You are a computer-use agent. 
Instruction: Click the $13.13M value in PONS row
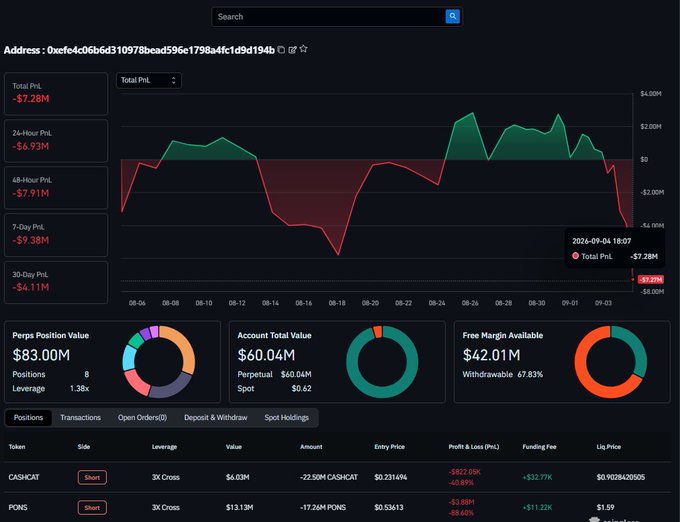(239, 507)
